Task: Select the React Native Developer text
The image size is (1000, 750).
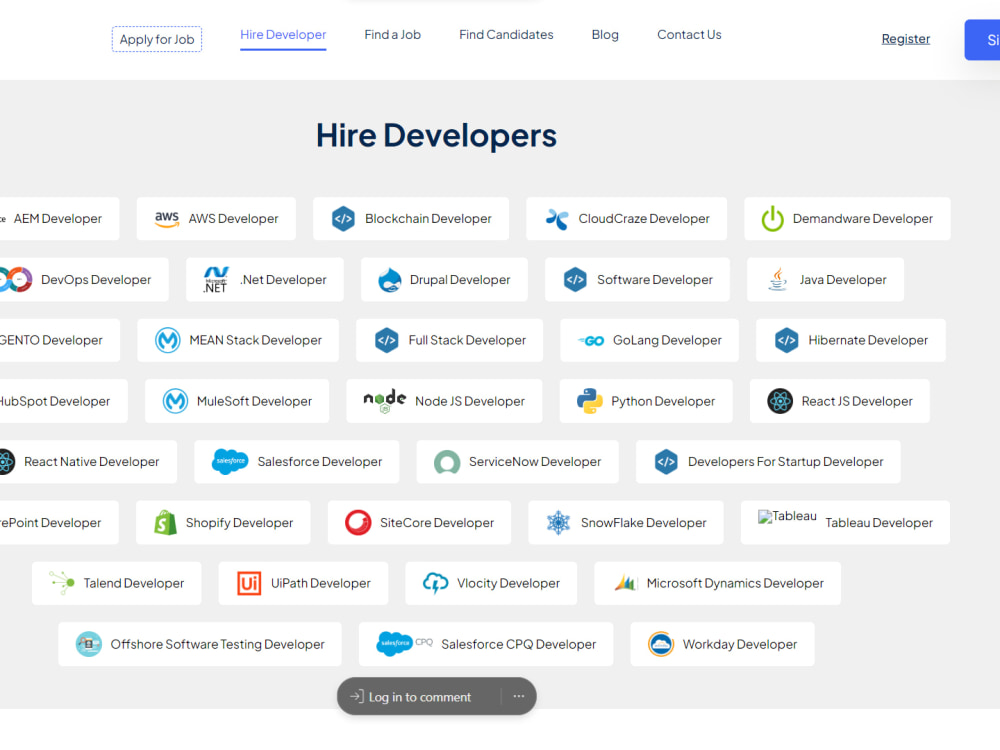Action: coord(92,462)
